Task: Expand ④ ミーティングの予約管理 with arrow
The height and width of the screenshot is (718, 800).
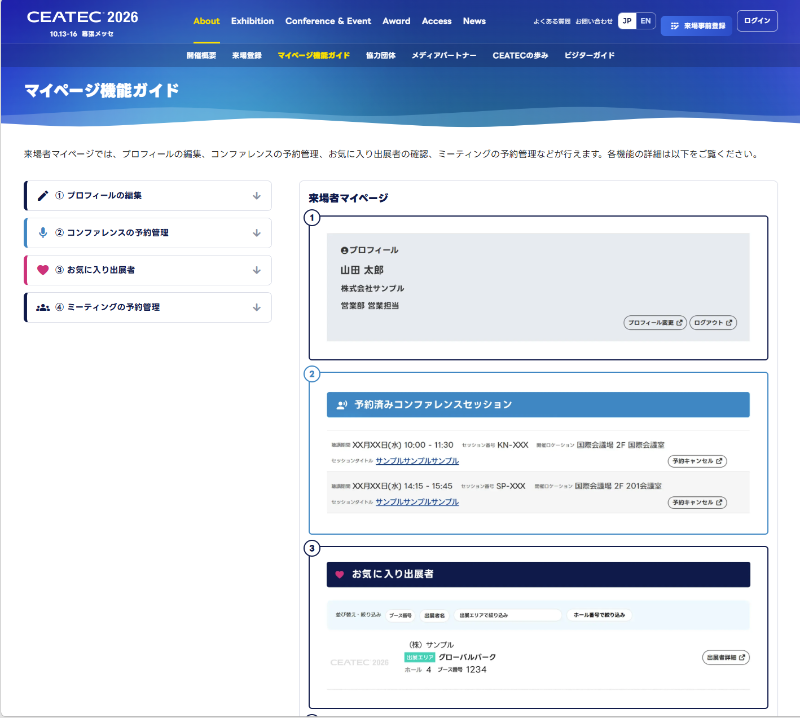Action: [257, 307]
